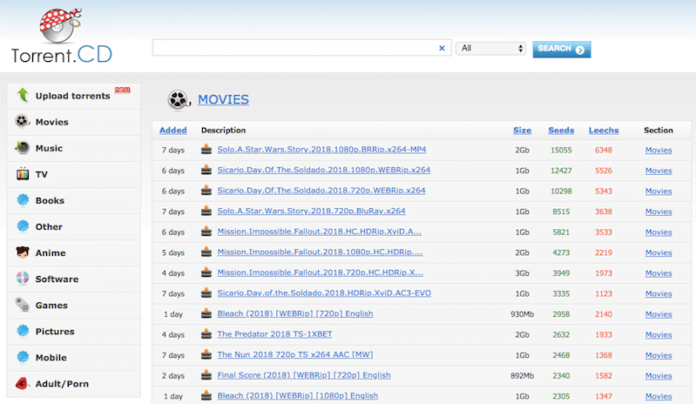Select Mobile category label in sidebar
The width and height of the screenshot is (696, 404).
tap(51, 357)
